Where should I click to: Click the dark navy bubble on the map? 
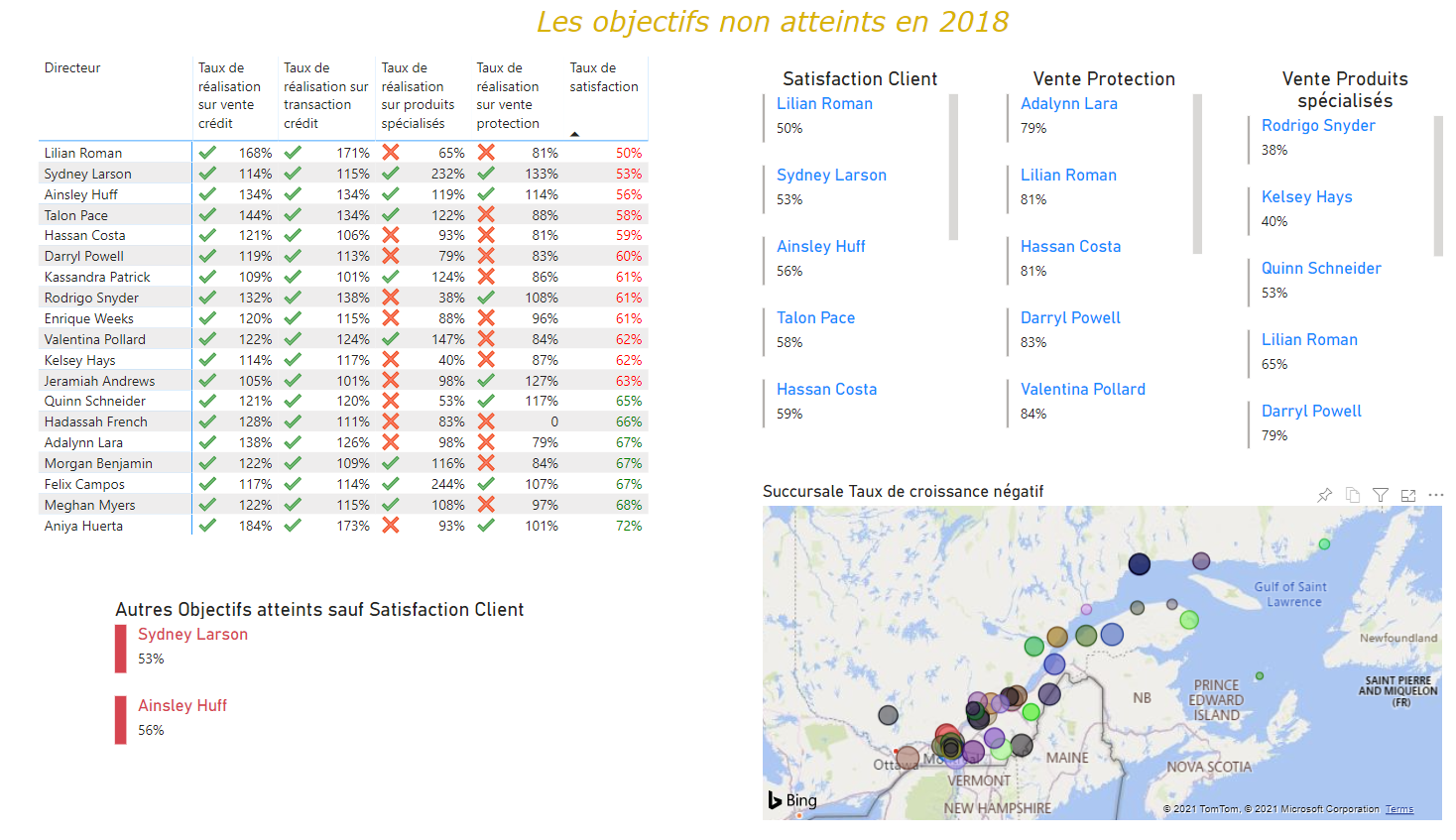tap(1140, 564)
